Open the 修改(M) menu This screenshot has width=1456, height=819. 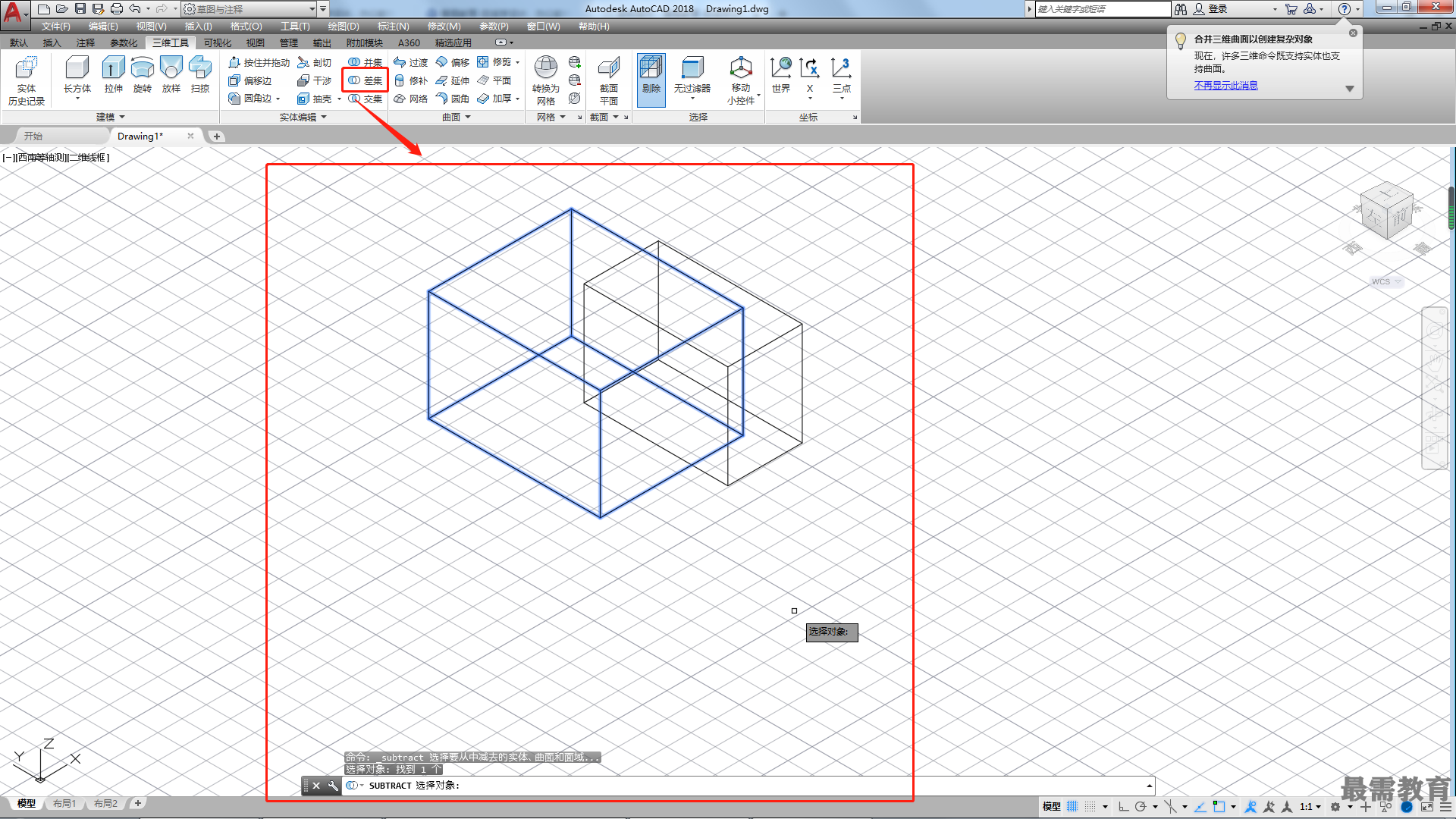pos(444,27)
